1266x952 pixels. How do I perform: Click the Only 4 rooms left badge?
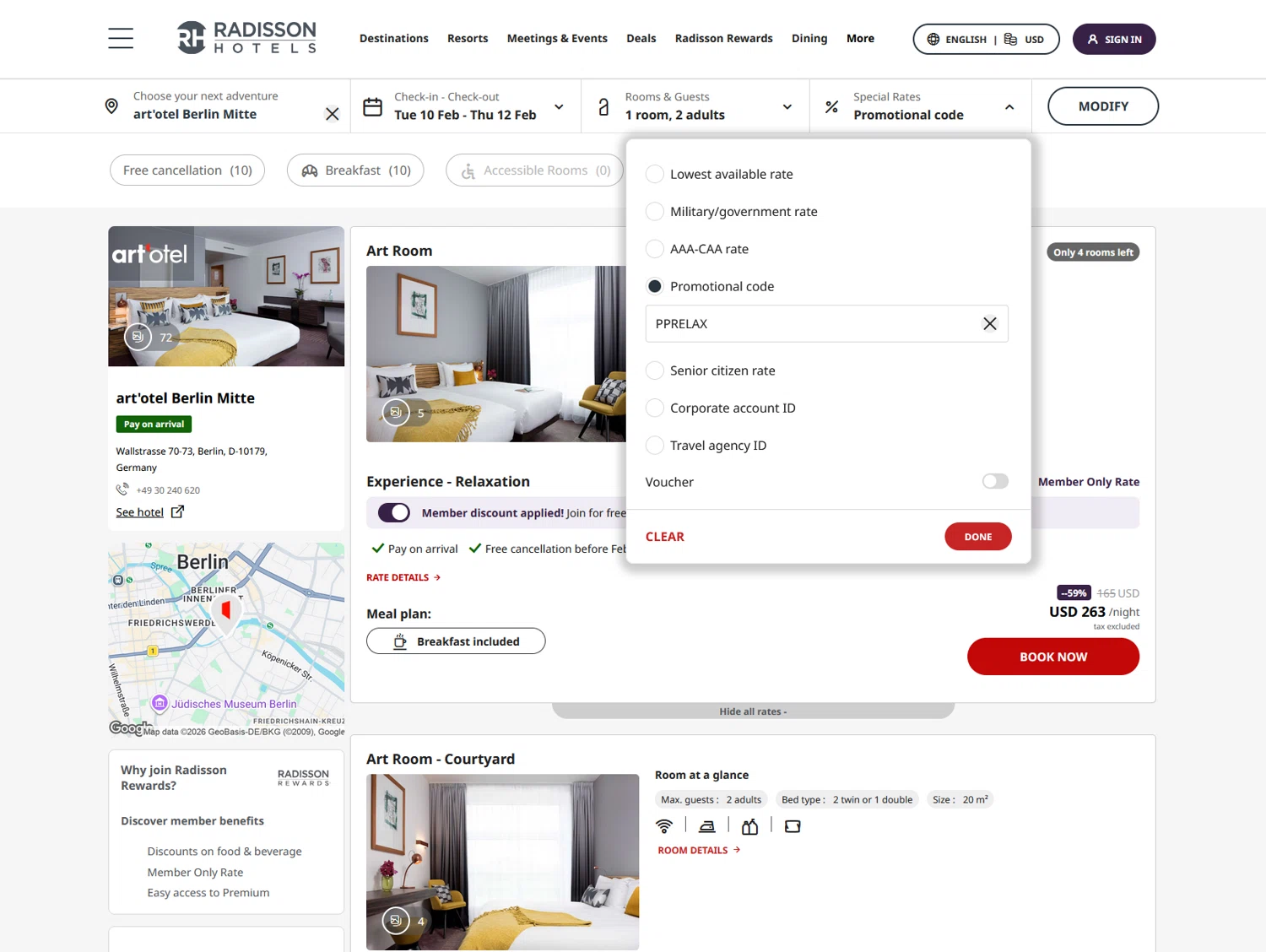[1093, 252]
